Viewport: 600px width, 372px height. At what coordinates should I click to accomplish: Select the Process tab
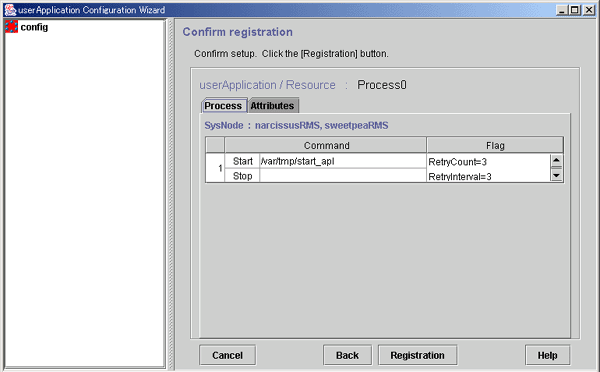(x=223, y=106)
